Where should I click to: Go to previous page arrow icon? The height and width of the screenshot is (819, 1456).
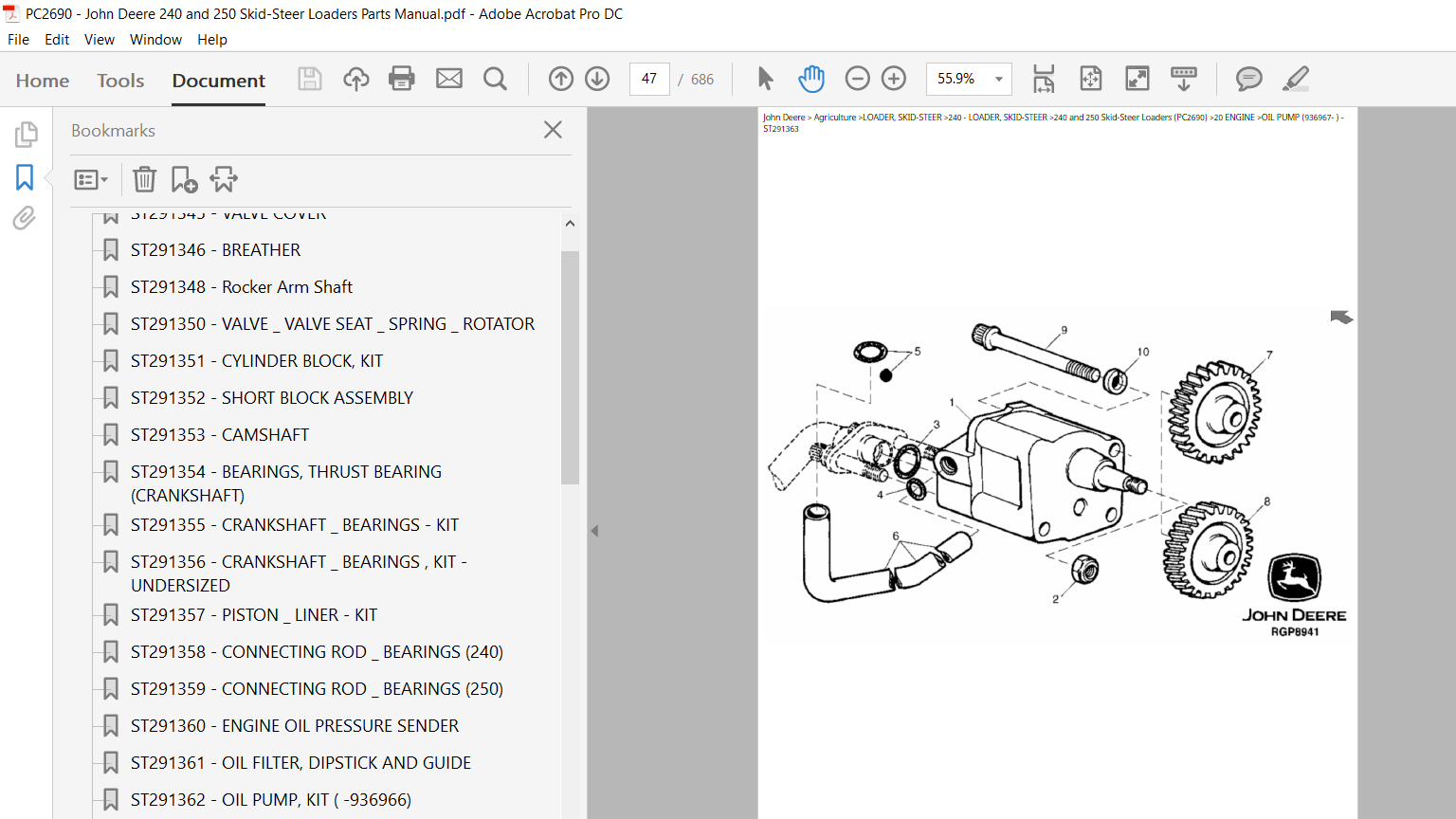click(561, 79)
